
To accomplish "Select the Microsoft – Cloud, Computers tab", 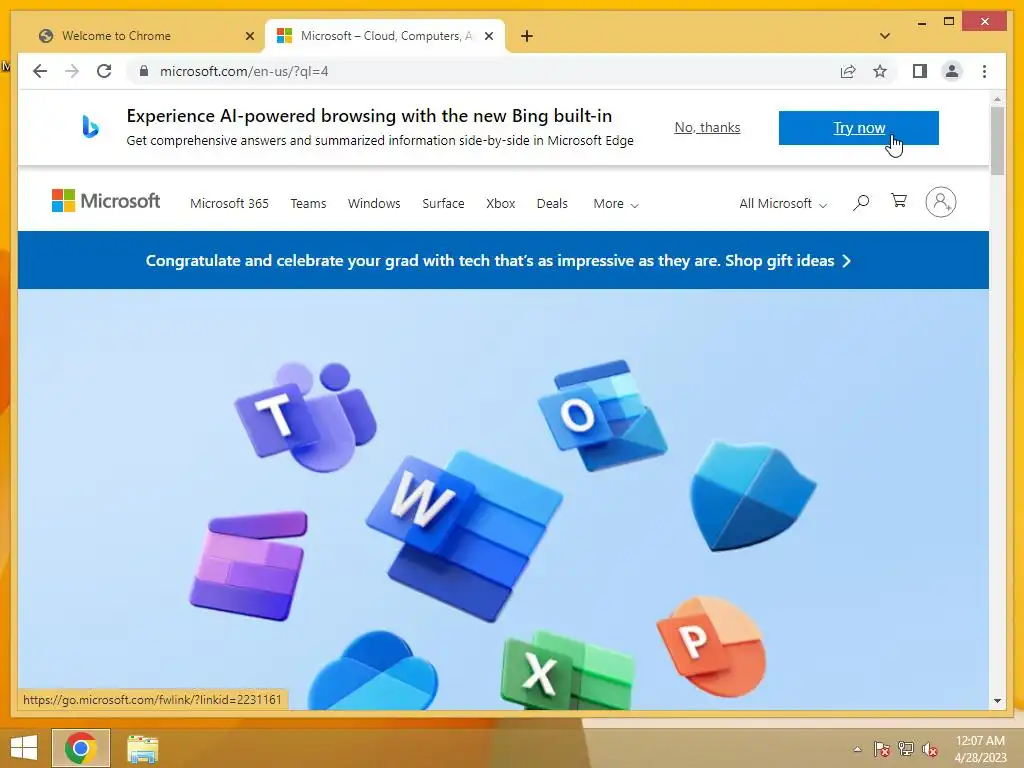I will click(x=385, y=36).
